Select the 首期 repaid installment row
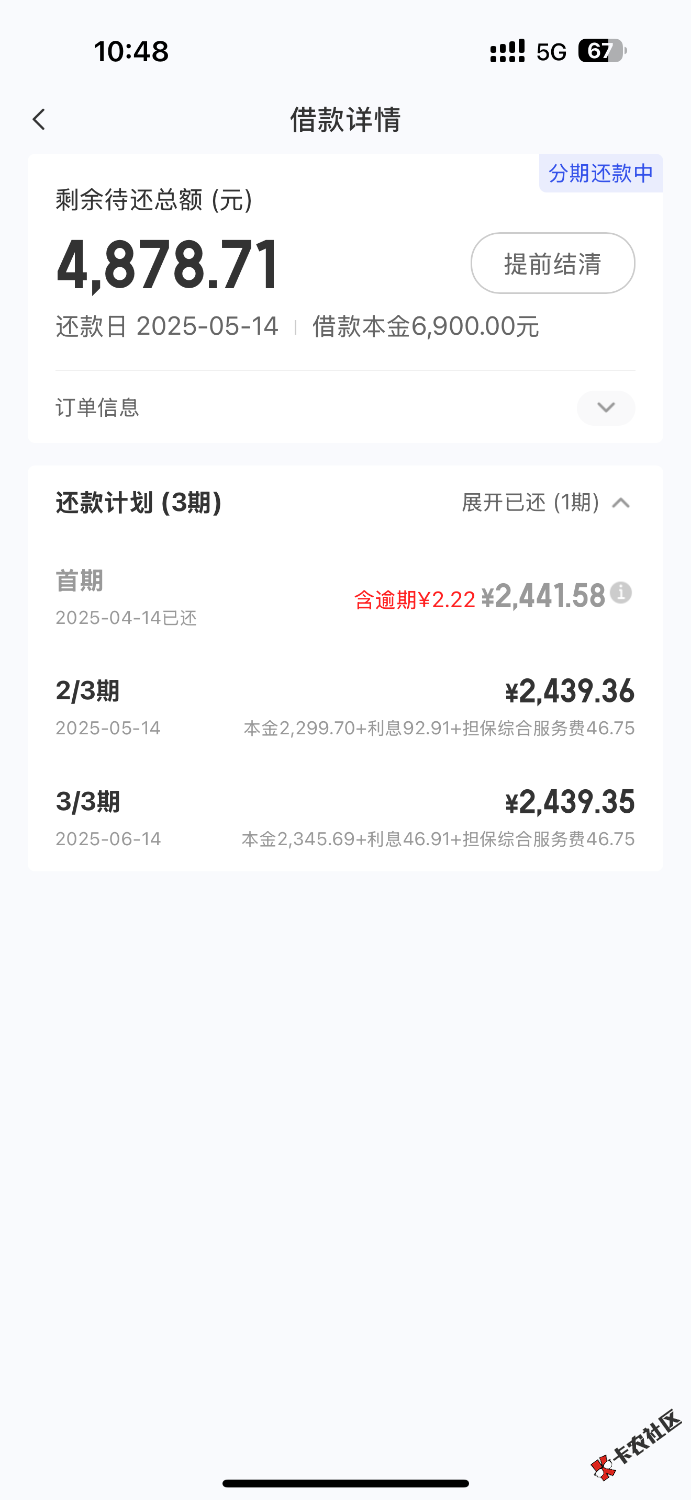The image size is (691, 1500). (x=80, y=581)
